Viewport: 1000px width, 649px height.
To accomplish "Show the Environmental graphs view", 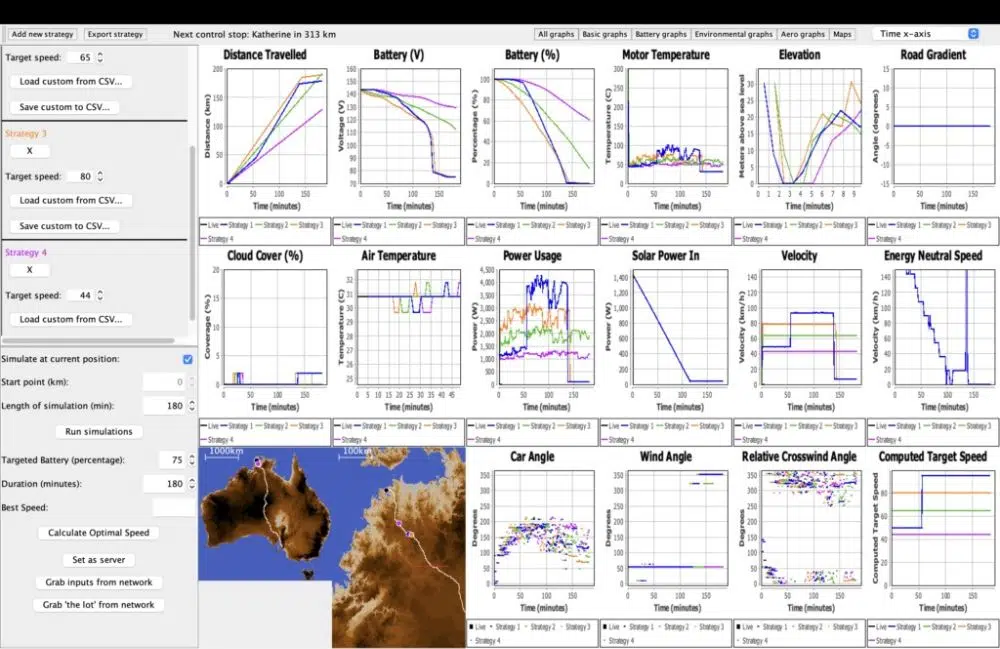I will (734, 34).
